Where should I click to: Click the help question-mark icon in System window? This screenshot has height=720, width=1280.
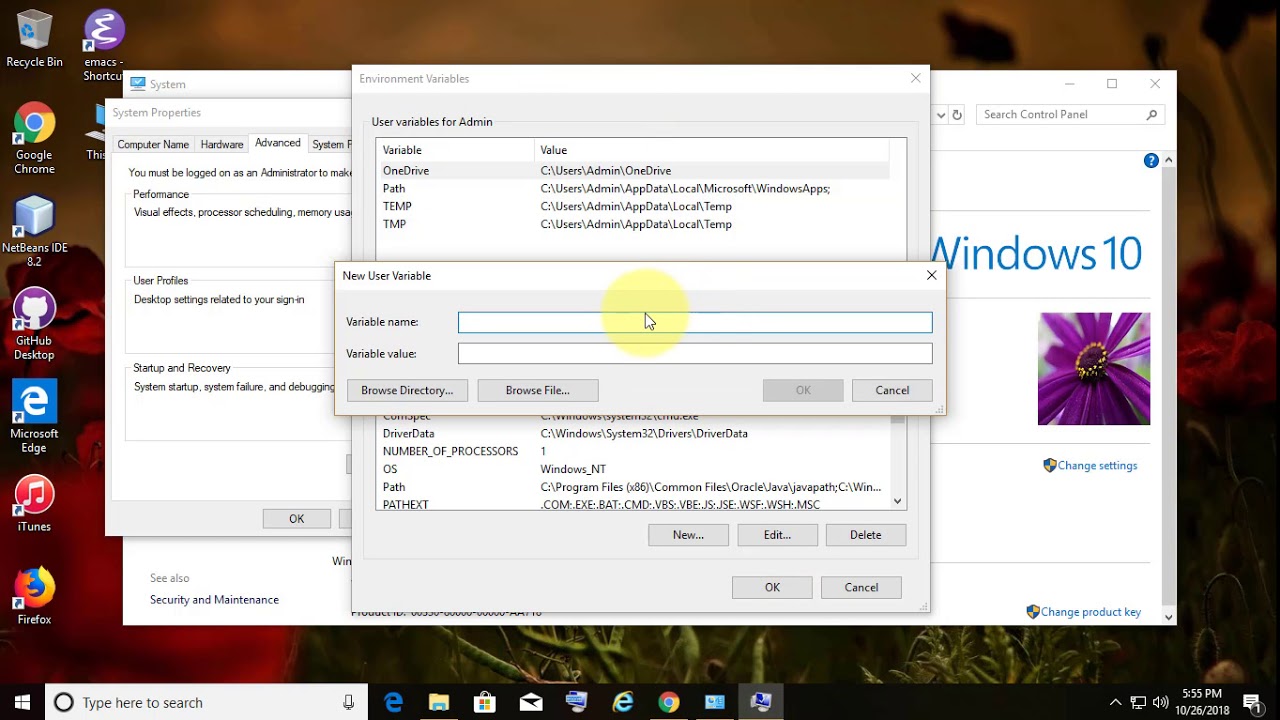1151,160
